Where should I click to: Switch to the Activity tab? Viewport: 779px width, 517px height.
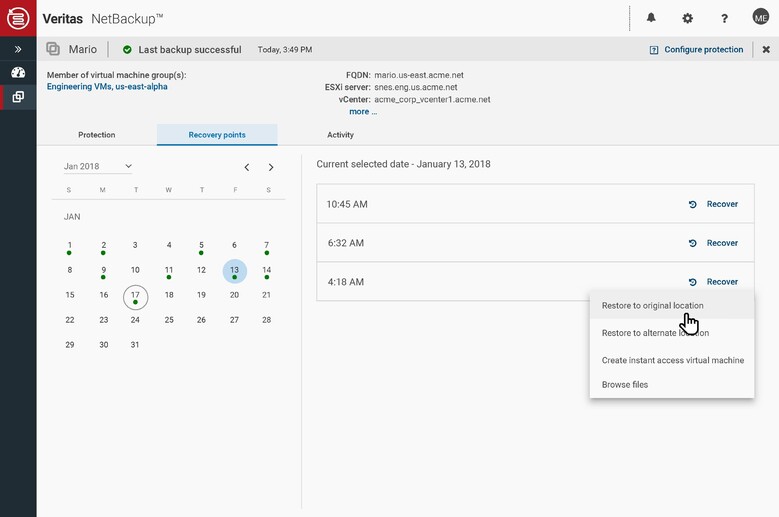pyautogui.click(x=340, y=135)
